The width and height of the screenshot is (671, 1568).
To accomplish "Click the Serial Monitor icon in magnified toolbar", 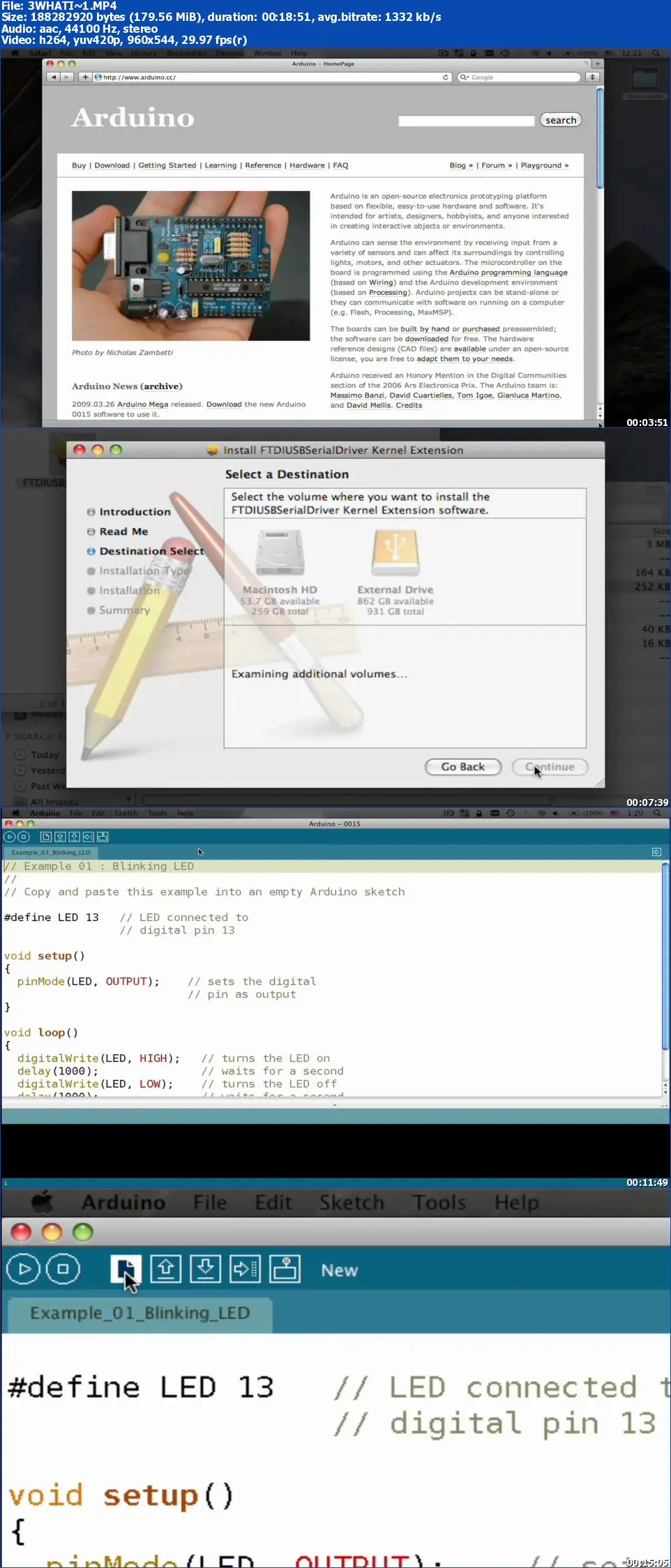I will (285, 1269).
